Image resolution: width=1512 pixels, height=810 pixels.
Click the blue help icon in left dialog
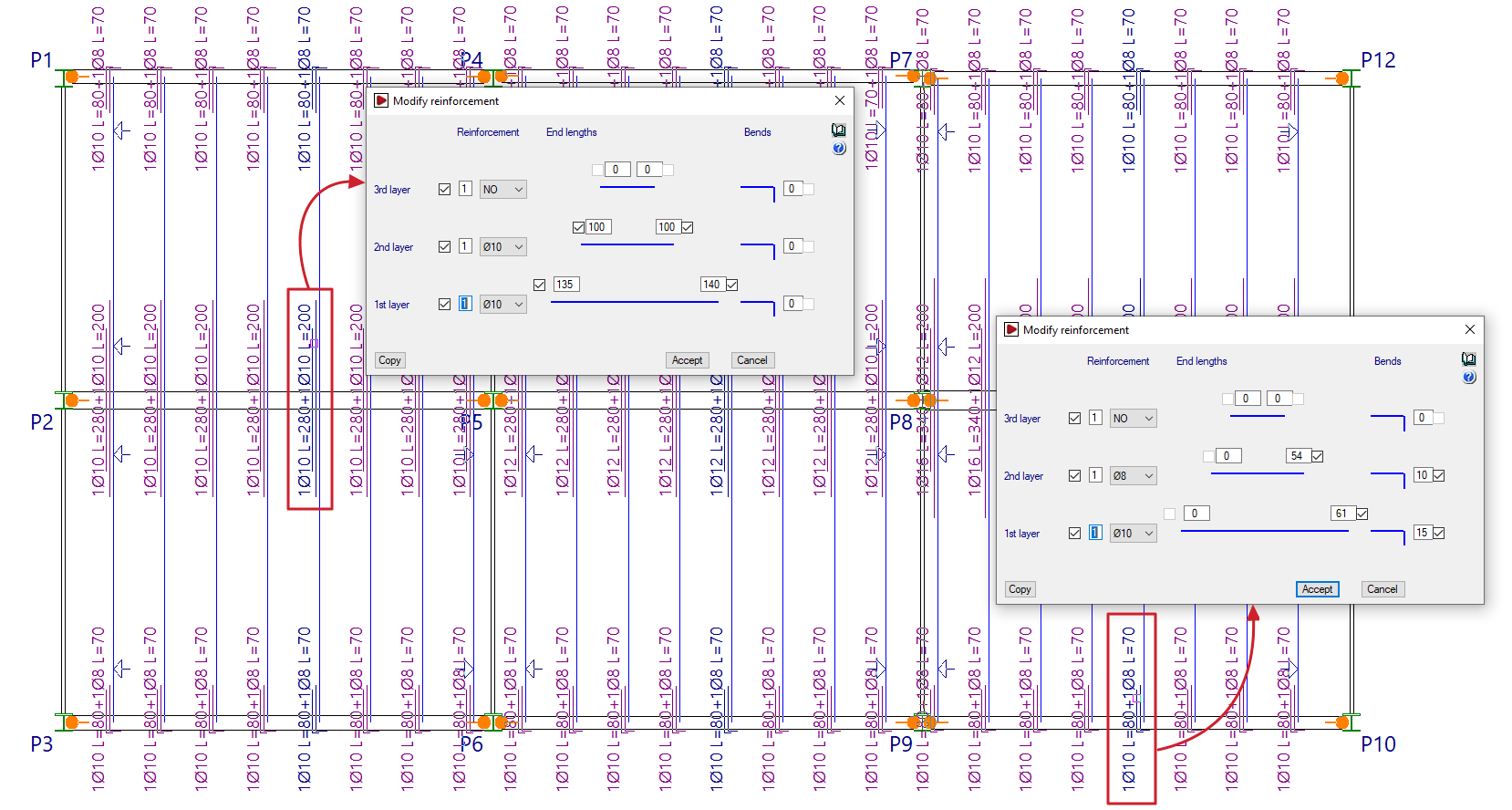coord(839,148)
